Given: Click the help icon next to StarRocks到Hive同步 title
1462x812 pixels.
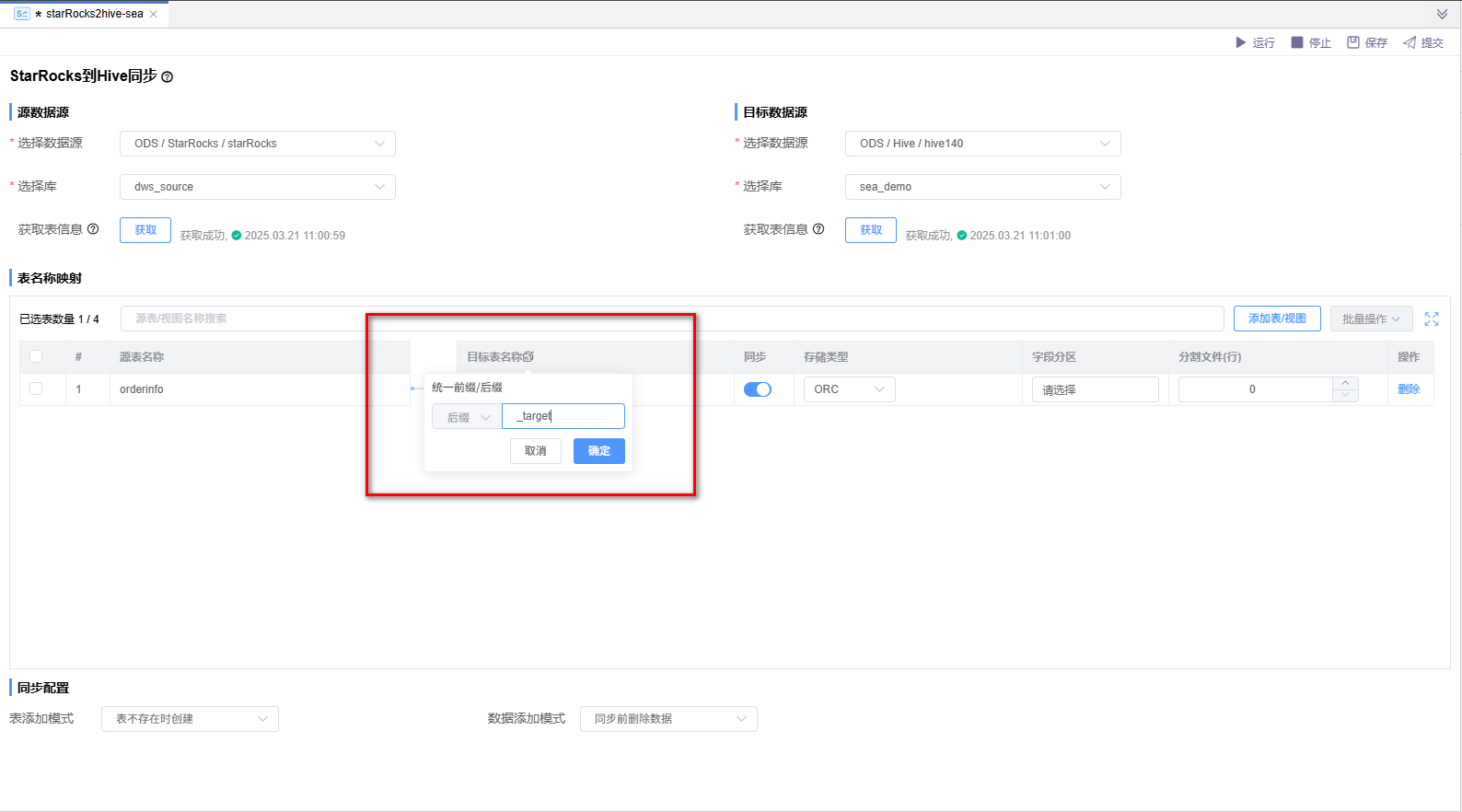Looking at the screenshot, I should tap(168, 77).
